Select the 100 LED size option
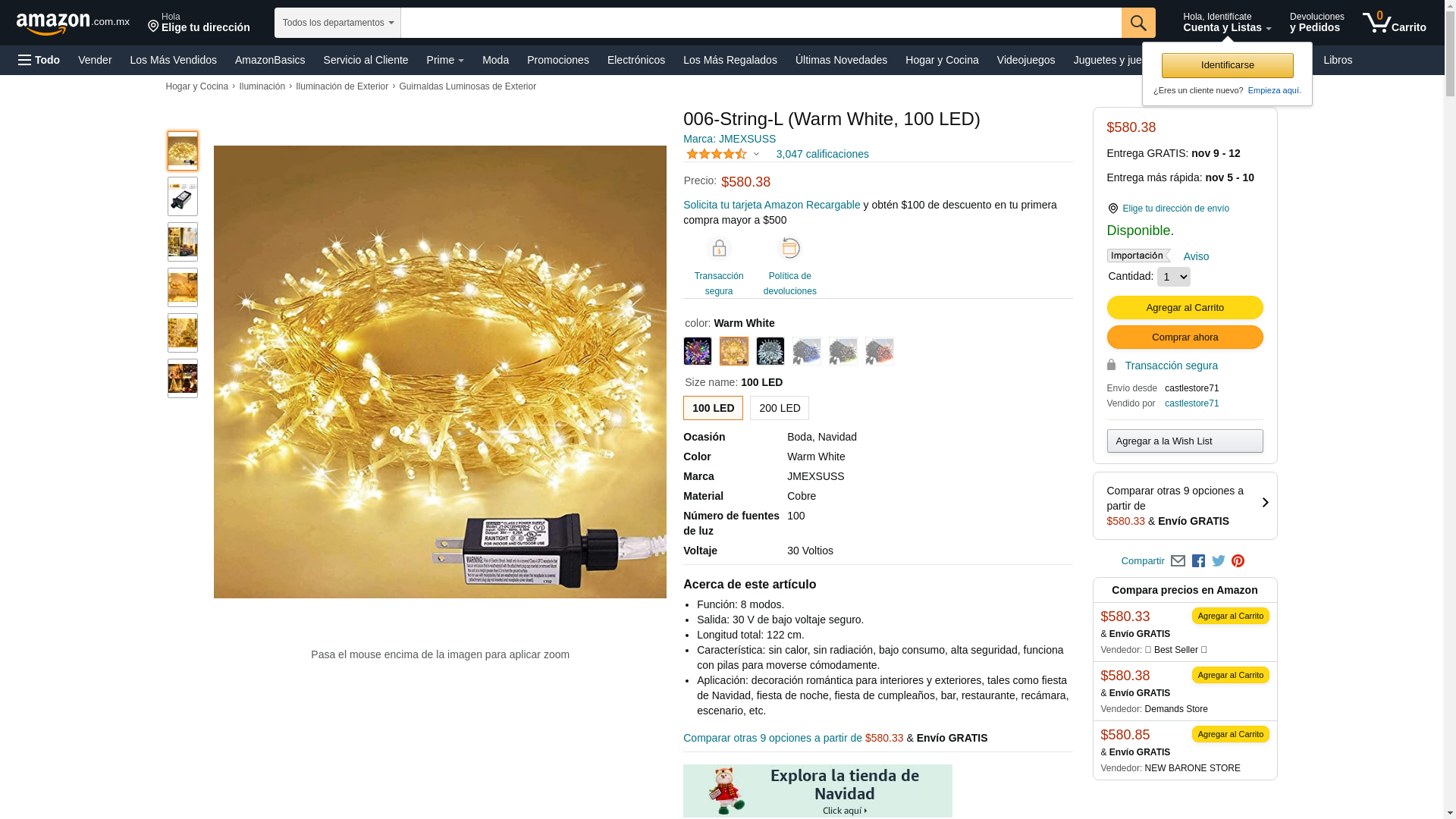The width and height of the screenshot is (1456, 819). click(713, 408)
